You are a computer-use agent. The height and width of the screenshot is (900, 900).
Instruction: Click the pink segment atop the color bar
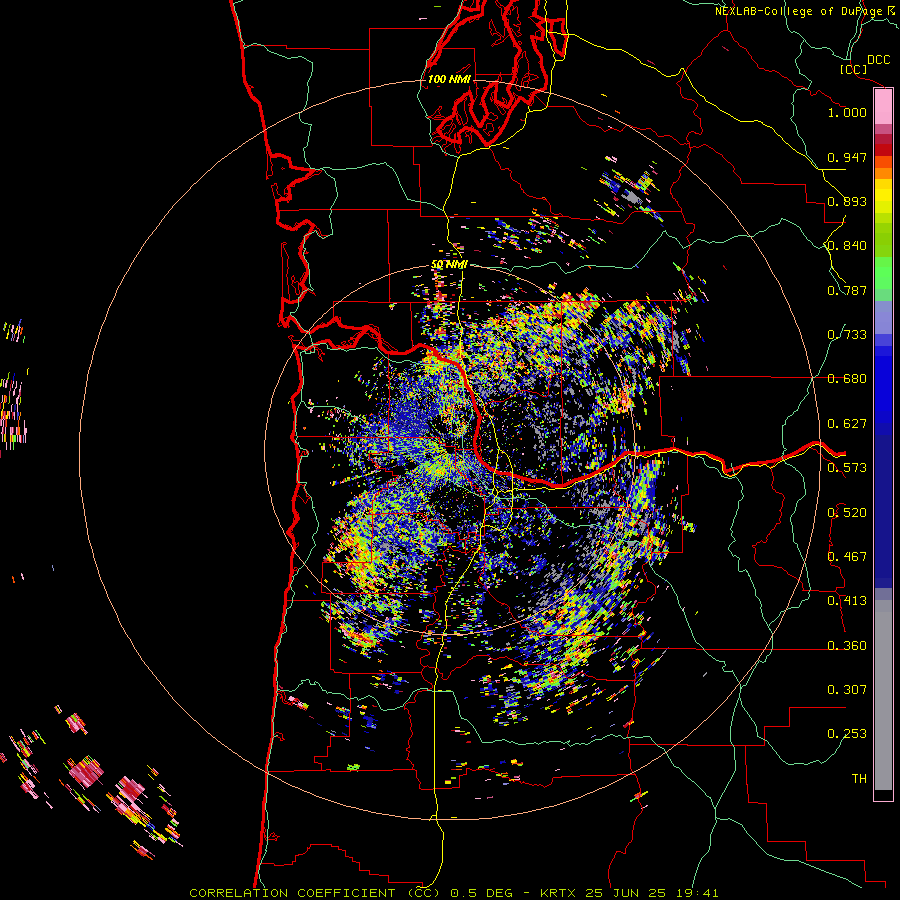pos(883,107)
